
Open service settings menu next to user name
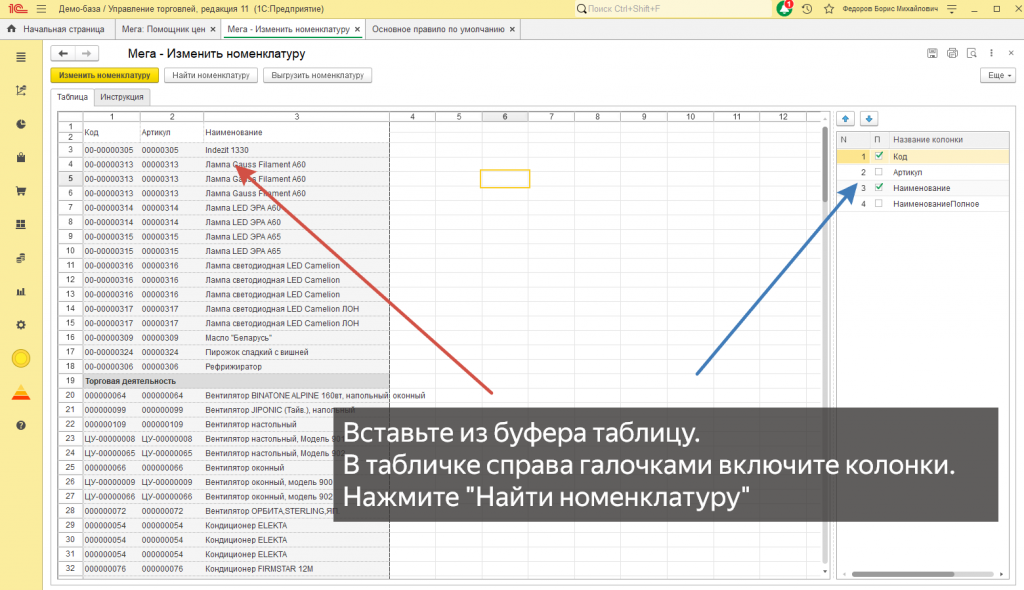[952, 9]
